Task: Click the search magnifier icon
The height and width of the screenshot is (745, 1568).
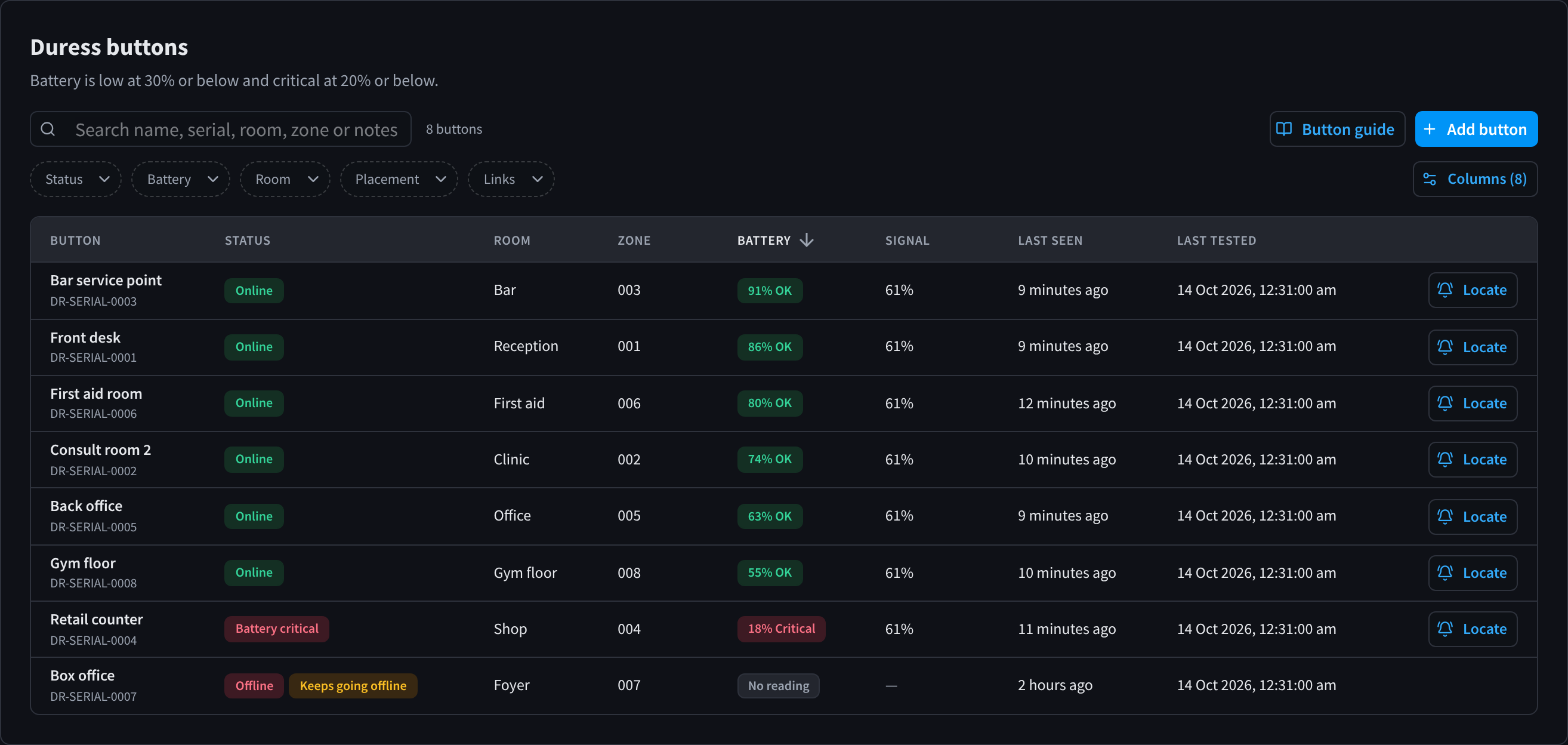Action: 48,129
